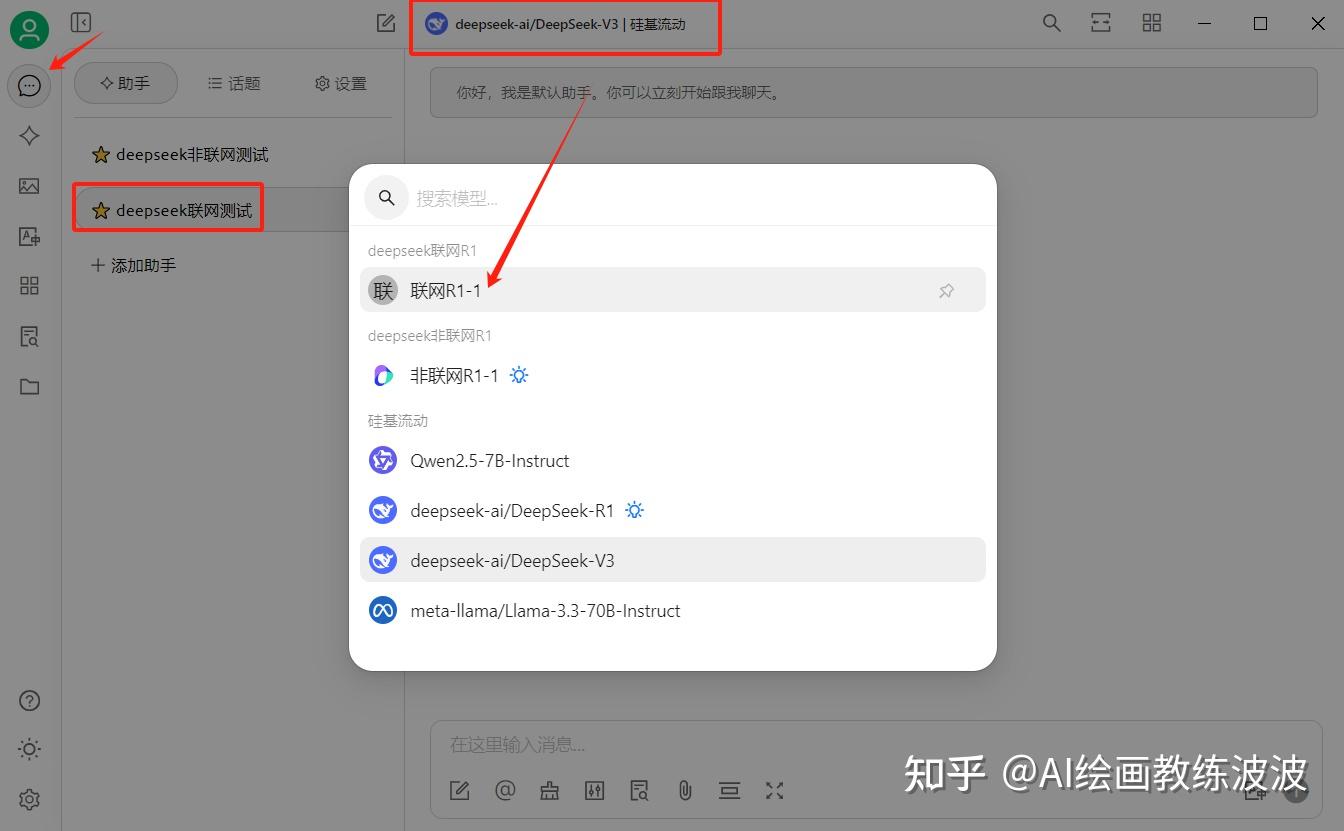1344x831 pixels.
Task: Choose the meta-llama/Llama-3.3-70B-Instruct model
Action: (673, 610)
